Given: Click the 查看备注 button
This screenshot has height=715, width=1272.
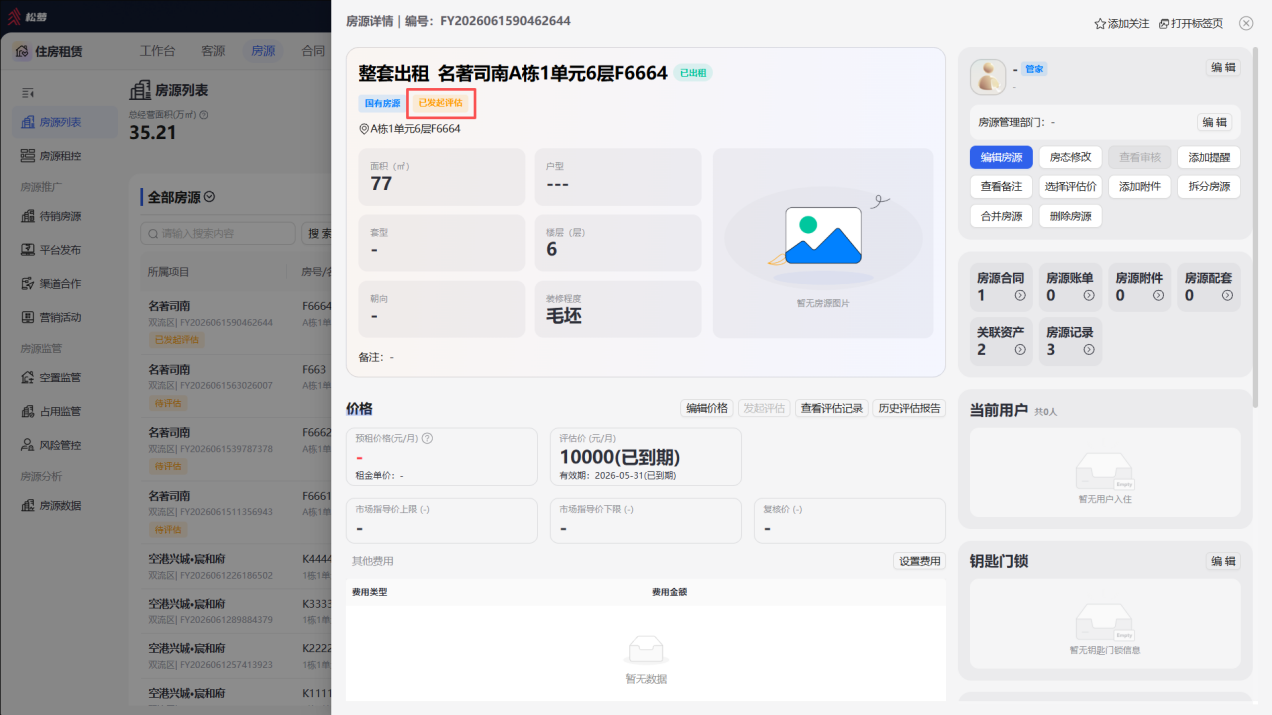Looking at the screenshot, I should 1001,187.
